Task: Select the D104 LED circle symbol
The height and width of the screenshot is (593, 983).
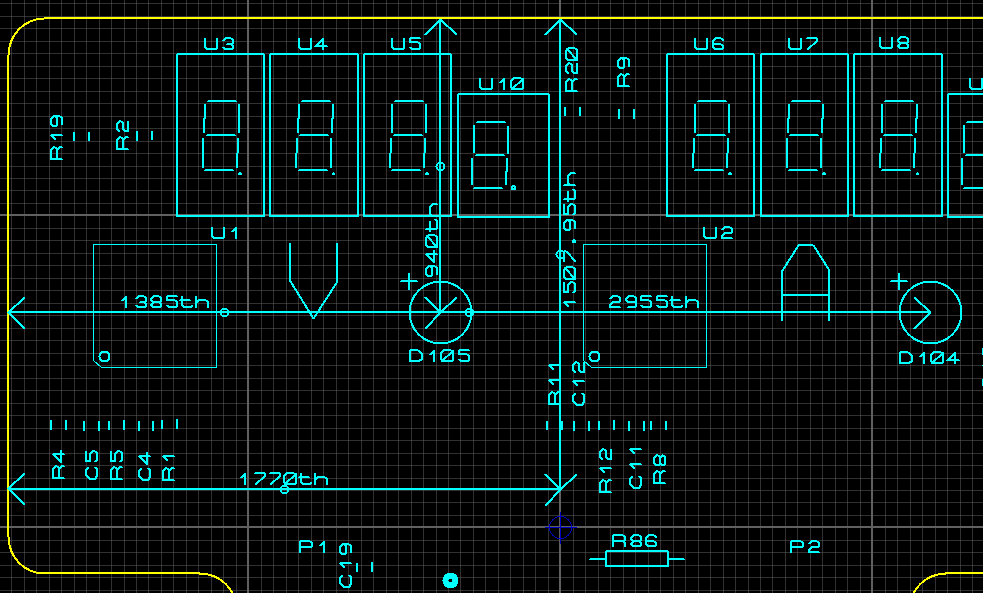Action: point(930,312)
